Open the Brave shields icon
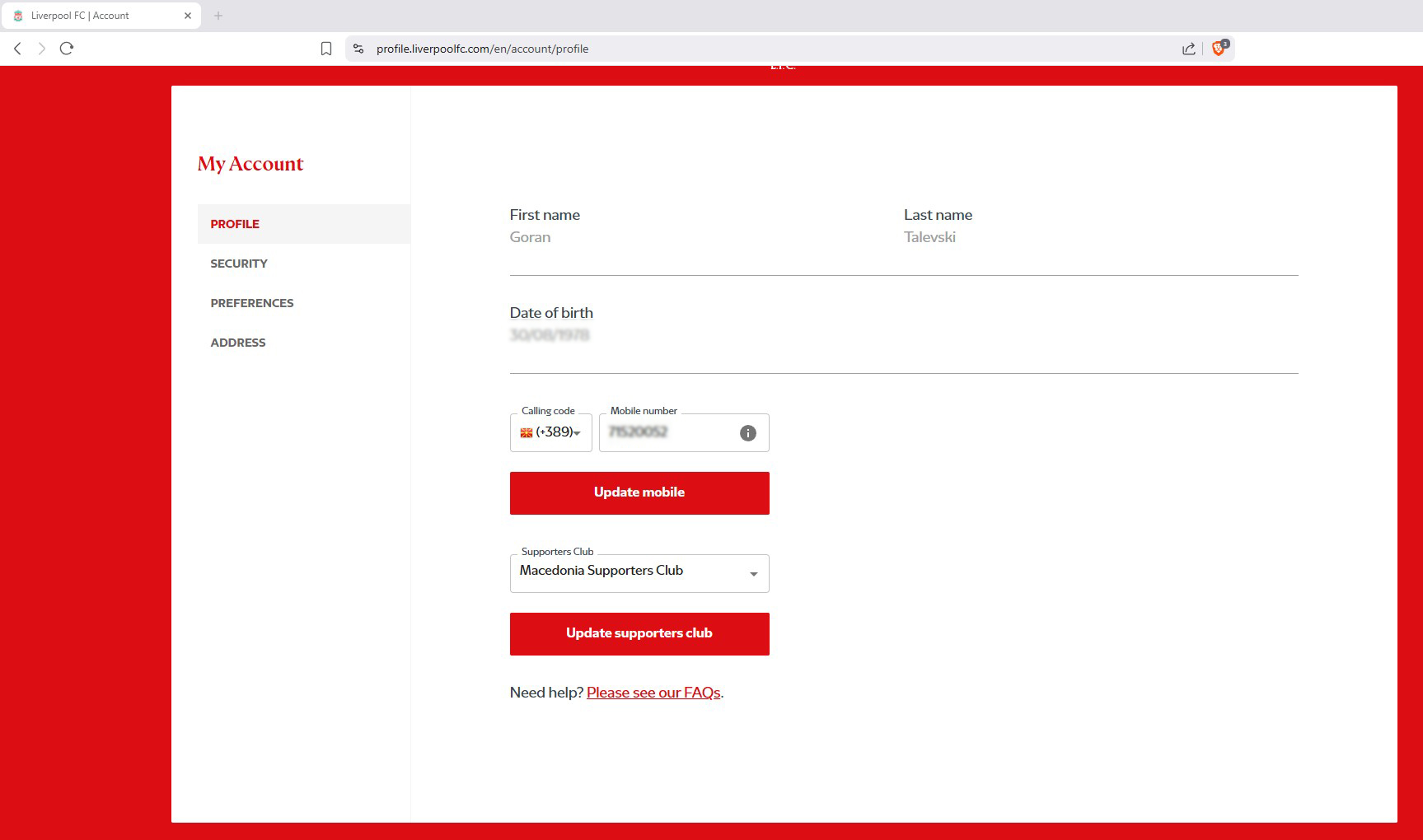The width and height of the screenshot is (1423, 840). [1219, 48]
